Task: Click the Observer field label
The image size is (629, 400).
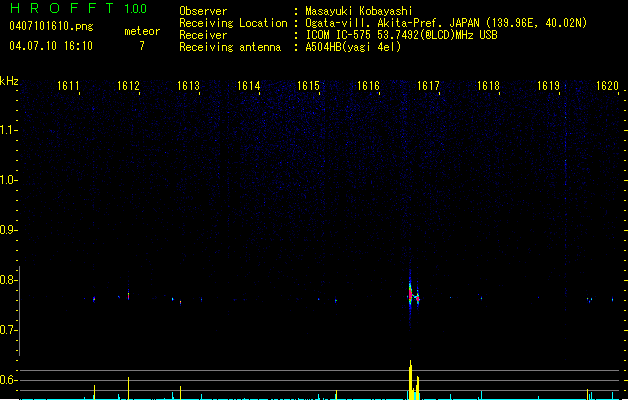Action: [x=203, y=11]
